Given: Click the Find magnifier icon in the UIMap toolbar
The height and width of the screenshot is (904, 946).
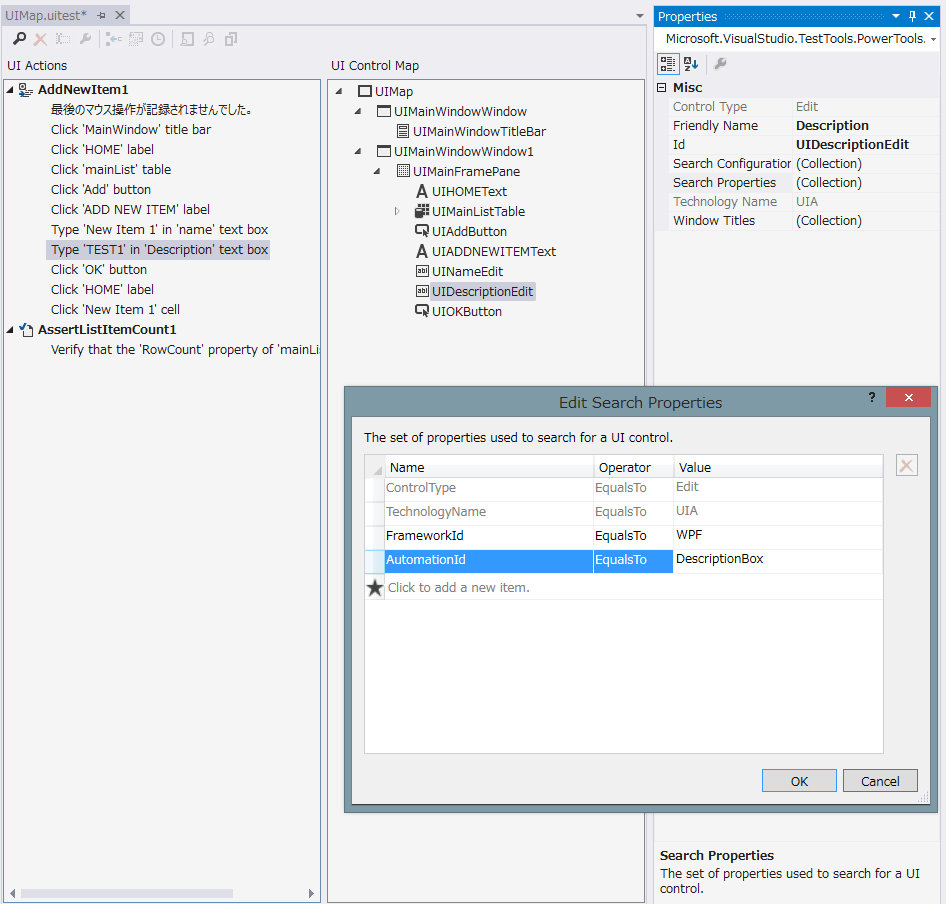Looking at the screenshot, I should pyautogui.click(x=19, y=39).
